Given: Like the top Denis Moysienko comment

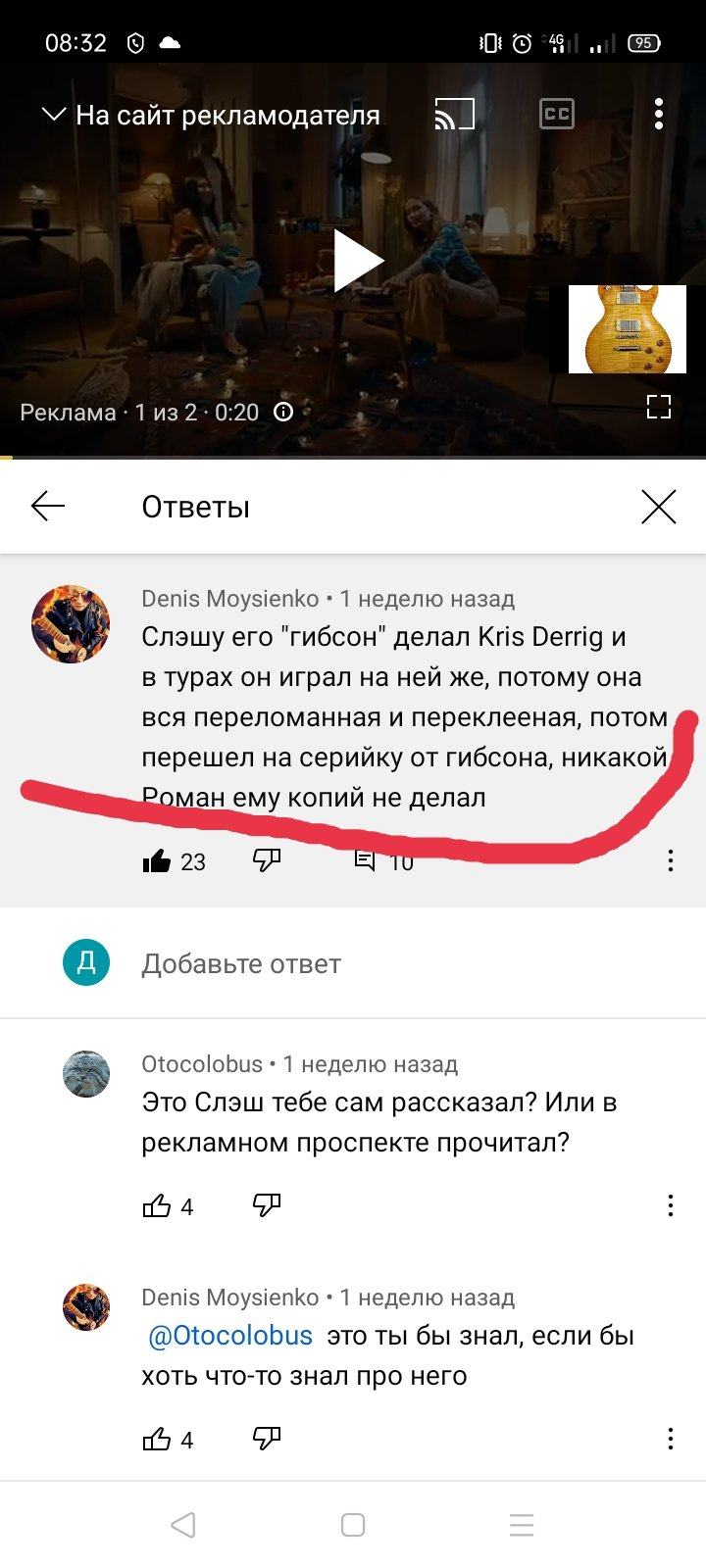Looking at the screenshot, I should coord(157,861).
